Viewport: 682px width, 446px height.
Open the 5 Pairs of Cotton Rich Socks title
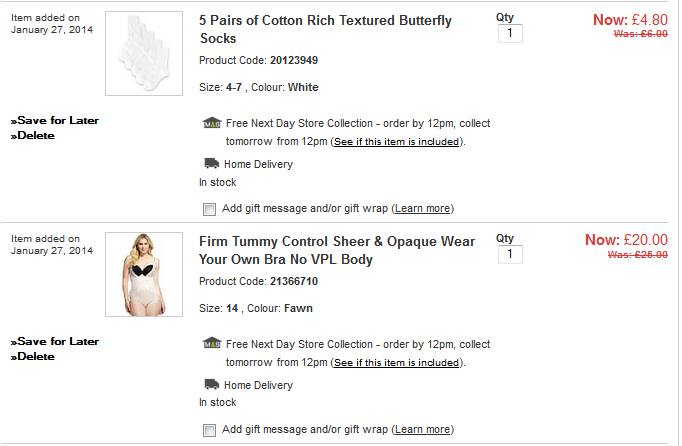pyautogui.click(x=325, y=29)
